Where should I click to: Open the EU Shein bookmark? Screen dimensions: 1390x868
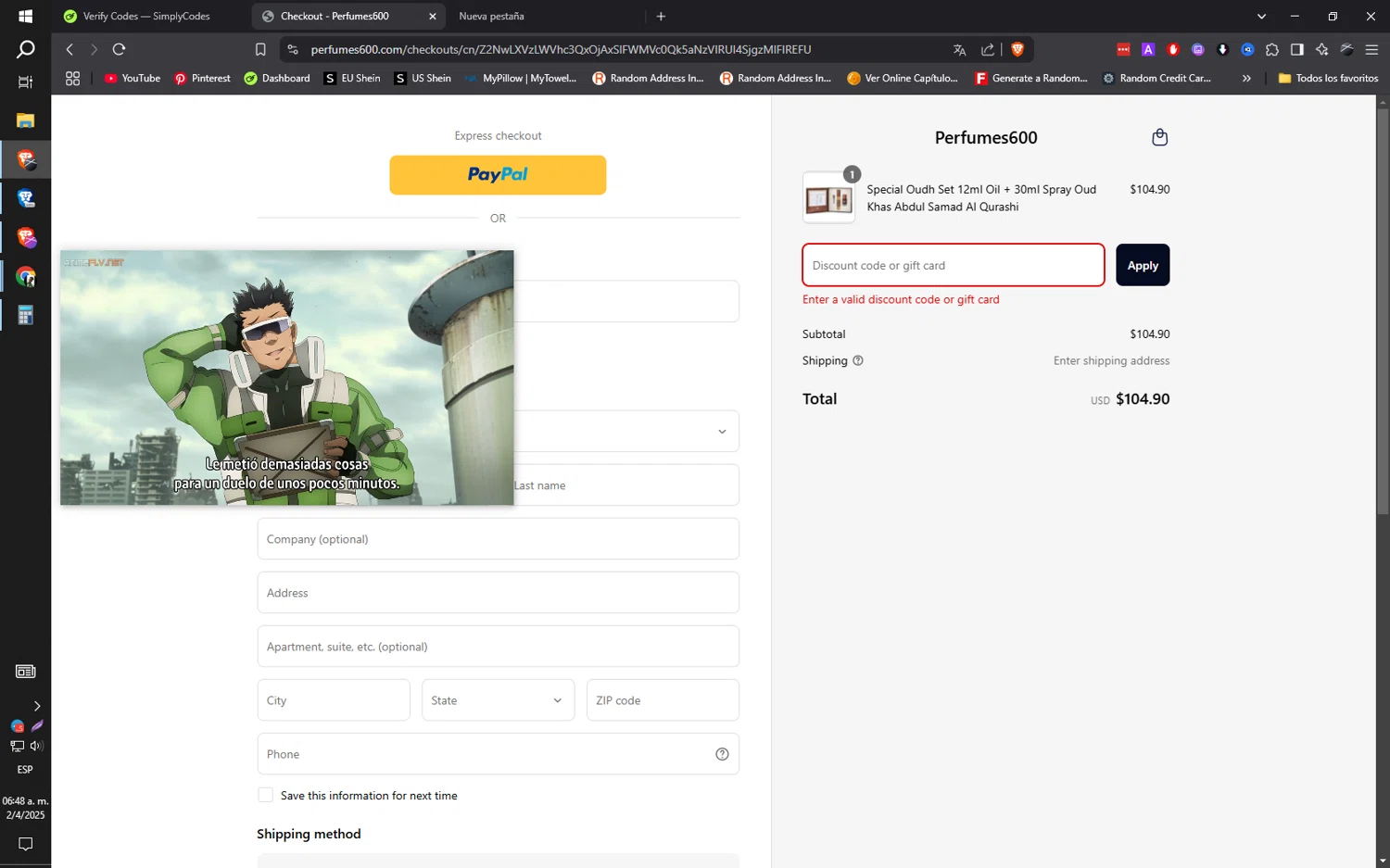(352, 79)
